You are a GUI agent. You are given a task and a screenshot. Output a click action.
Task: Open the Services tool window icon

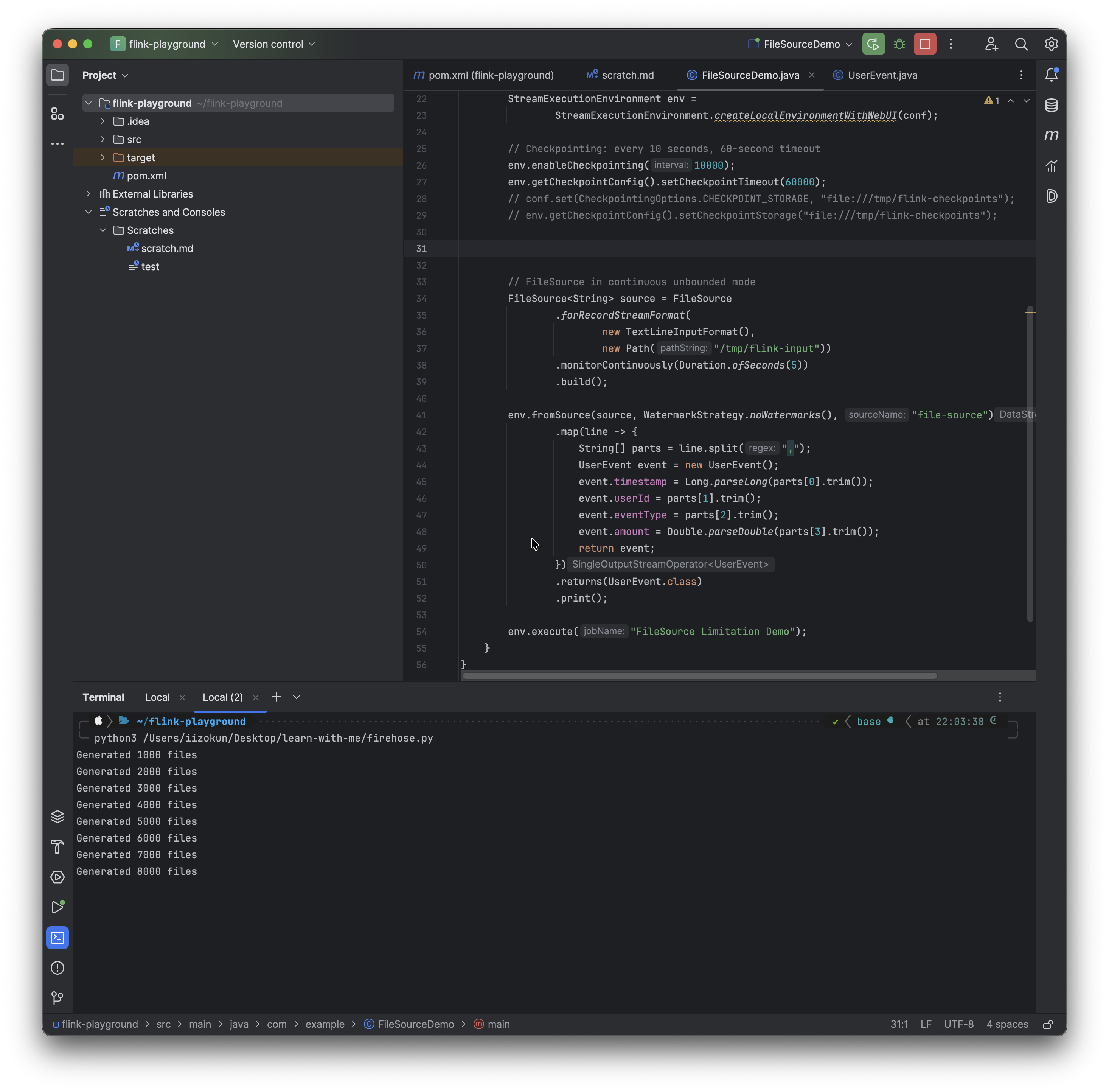click(x=57, y=877)
